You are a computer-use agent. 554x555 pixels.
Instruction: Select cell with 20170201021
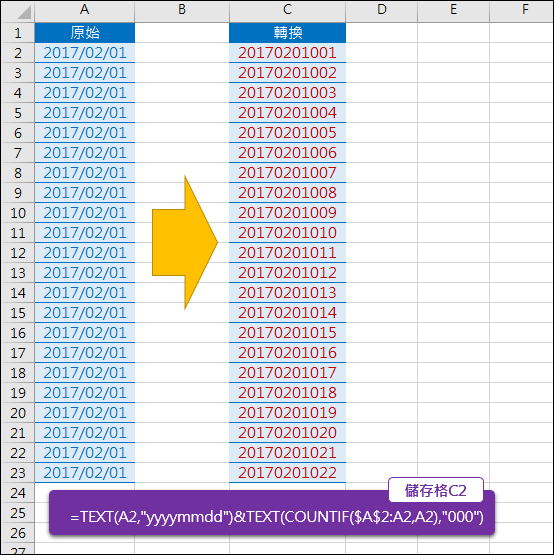click(x=287, y=453)
